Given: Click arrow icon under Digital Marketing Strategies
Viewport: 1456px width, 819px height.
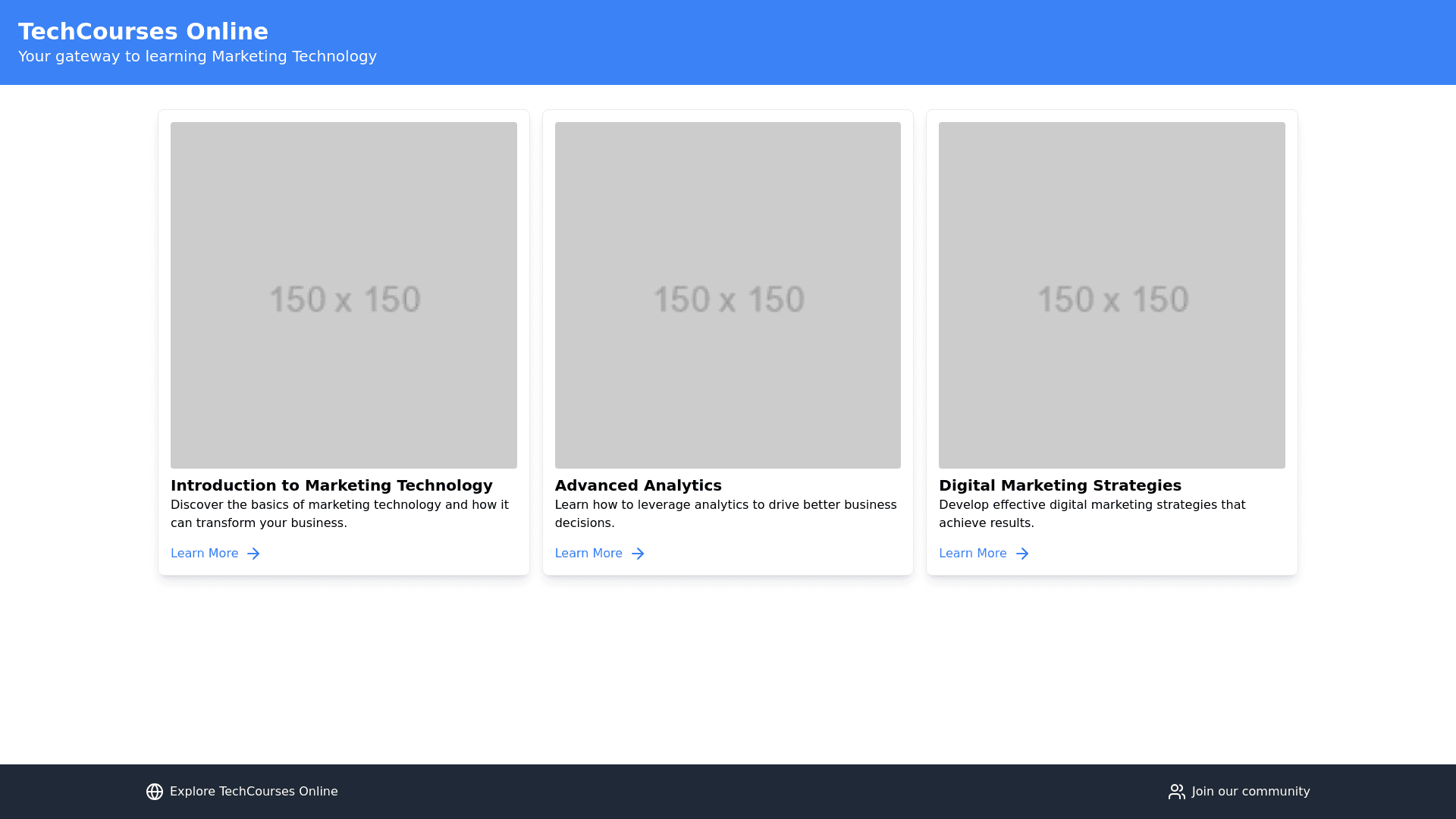Looking at the screenshot, I should point(1022,554).
